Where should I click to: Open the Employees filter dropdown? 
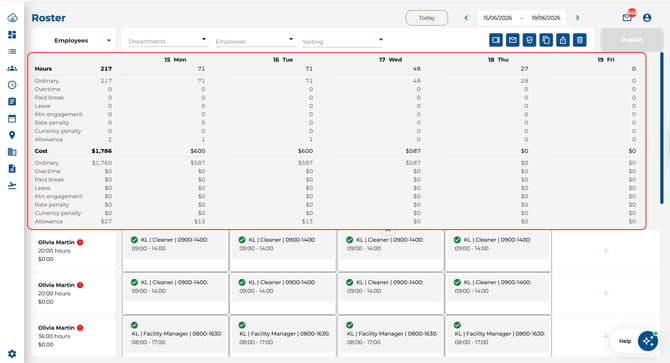pyautogui.click(x=255, y=41)
